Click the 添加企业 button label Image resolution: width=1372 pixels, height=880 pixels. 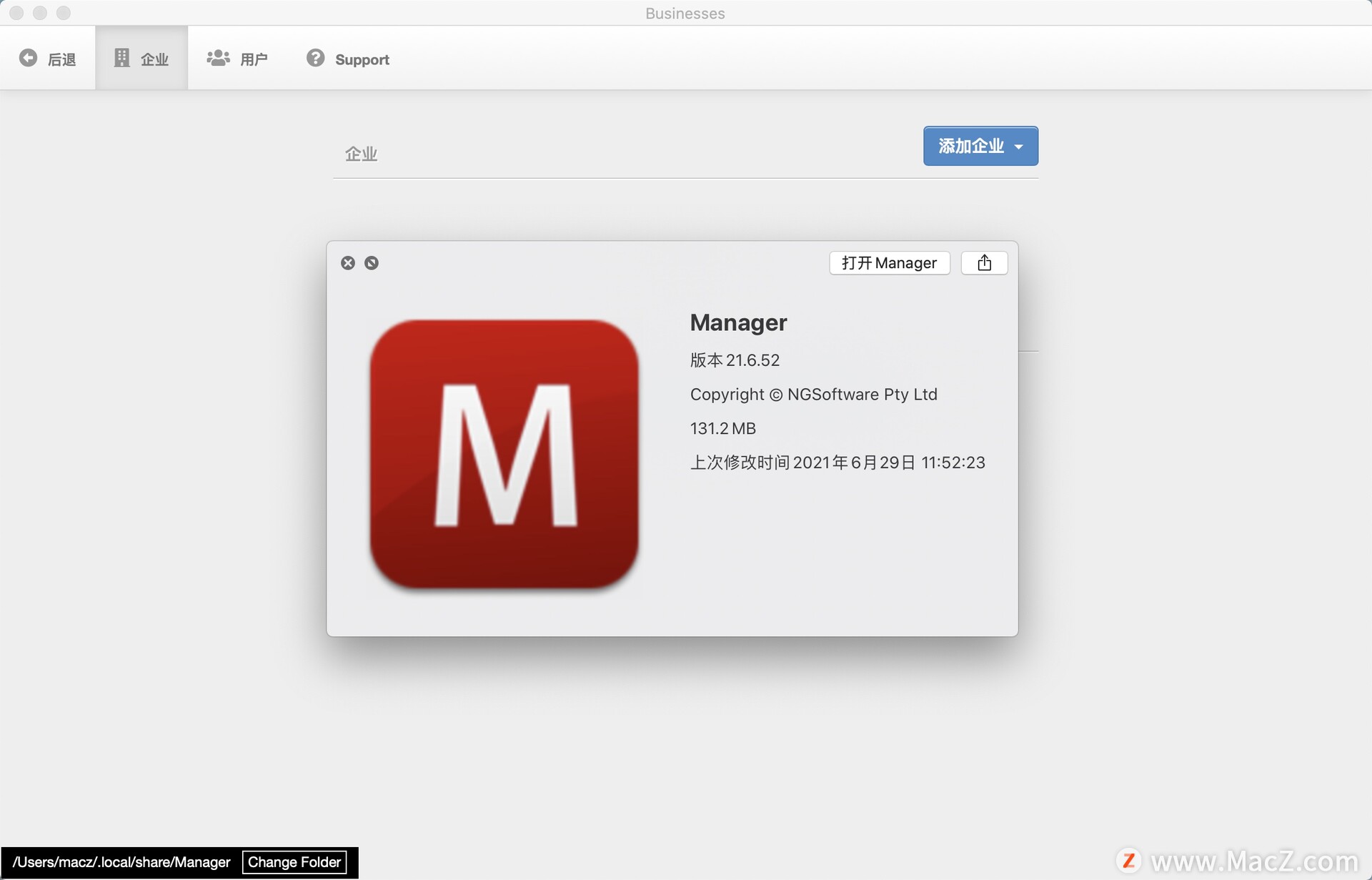pyautogui.click(x=970, y=146)
